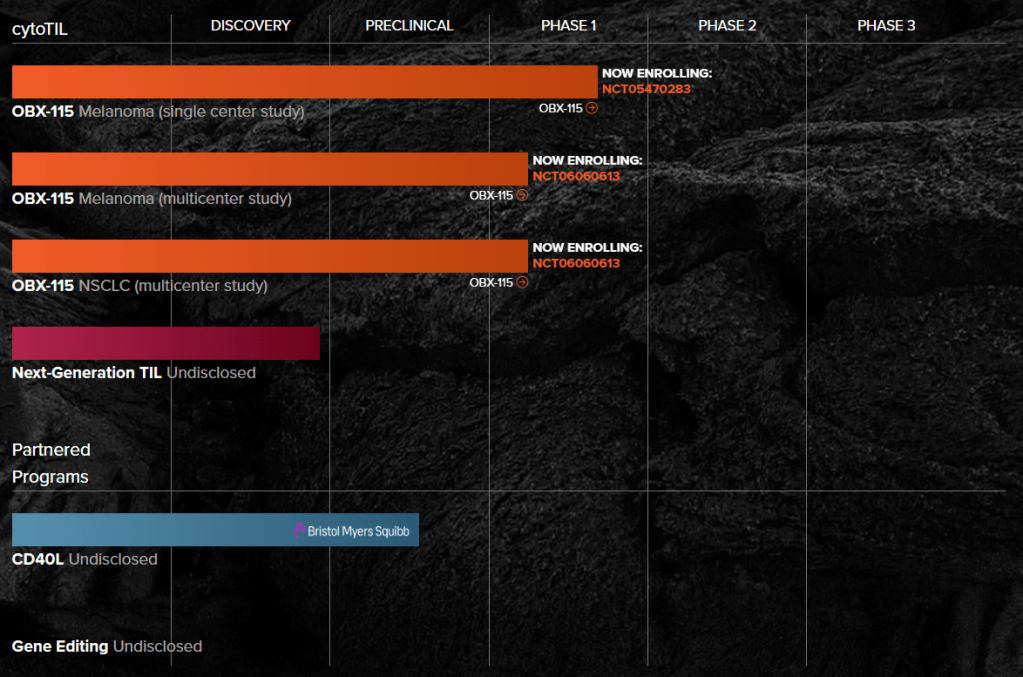Screen dimensions: 1023x677
Task: Open the NCT05470283 trial link
Action: tap(646, 89)
